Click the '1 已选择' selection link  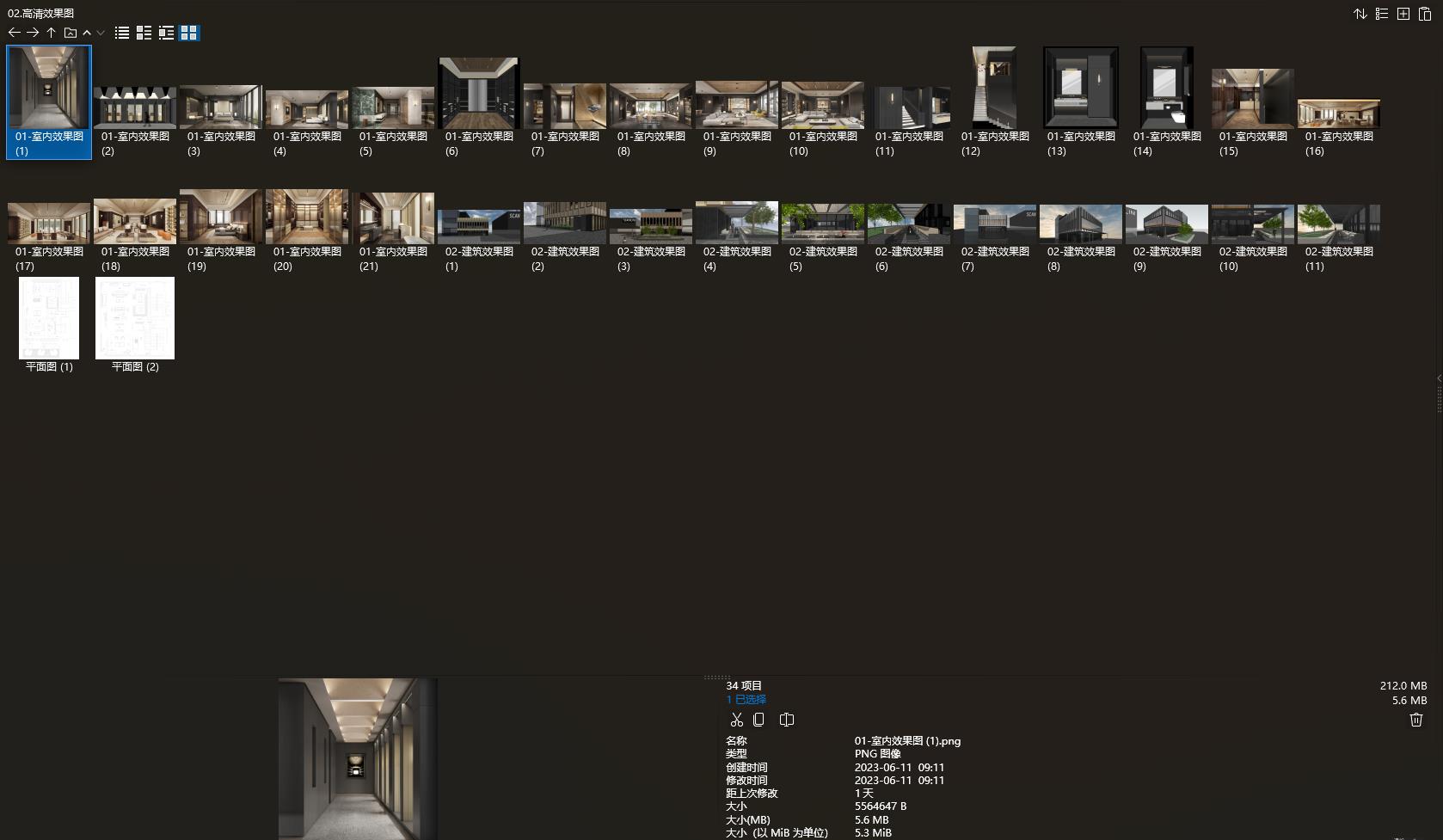746,700
